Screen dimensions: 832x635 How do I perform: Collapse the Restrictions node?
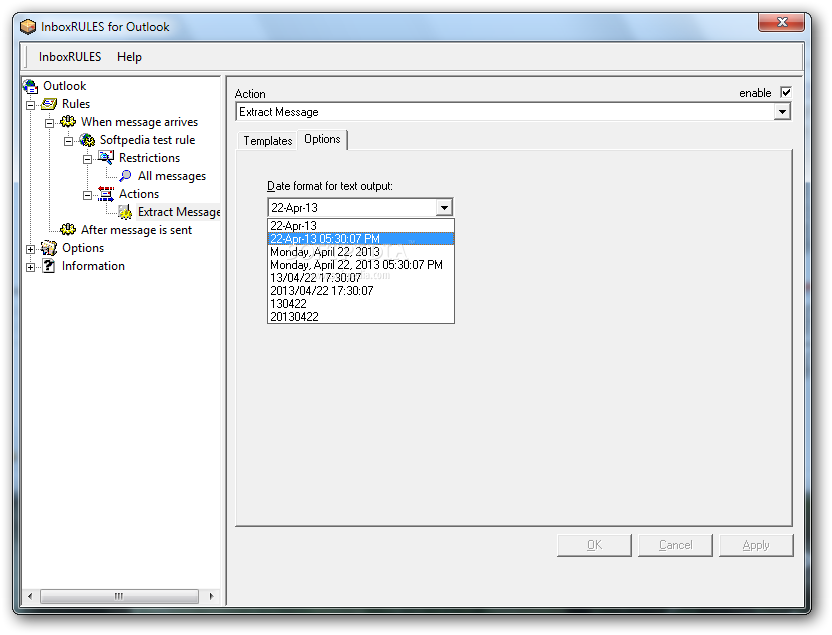click(88, 159)
